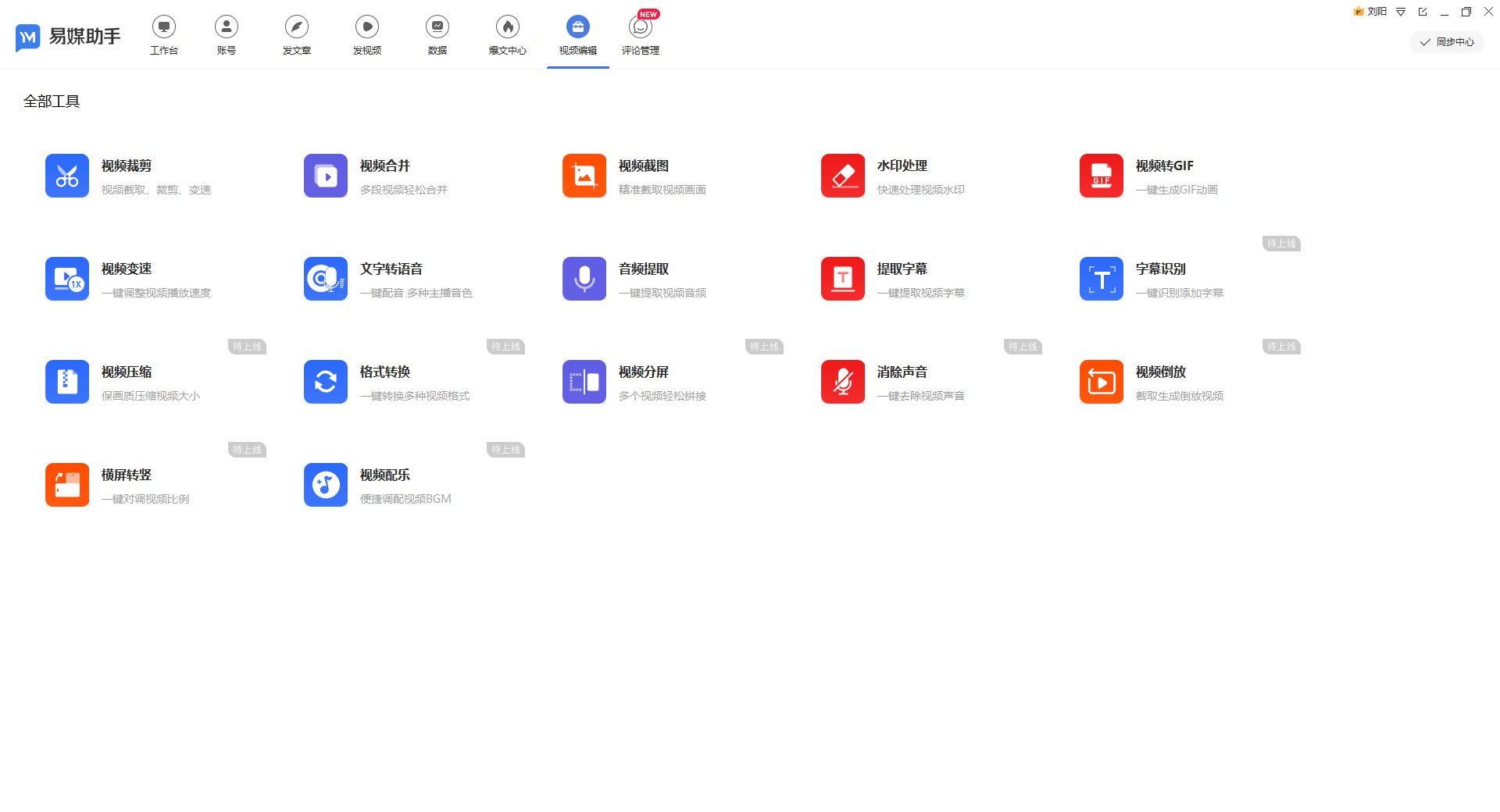Open the 提取字幕 subtitle icon
The height and width of the screenshot is (812, 1500).
tap(843, 279)
